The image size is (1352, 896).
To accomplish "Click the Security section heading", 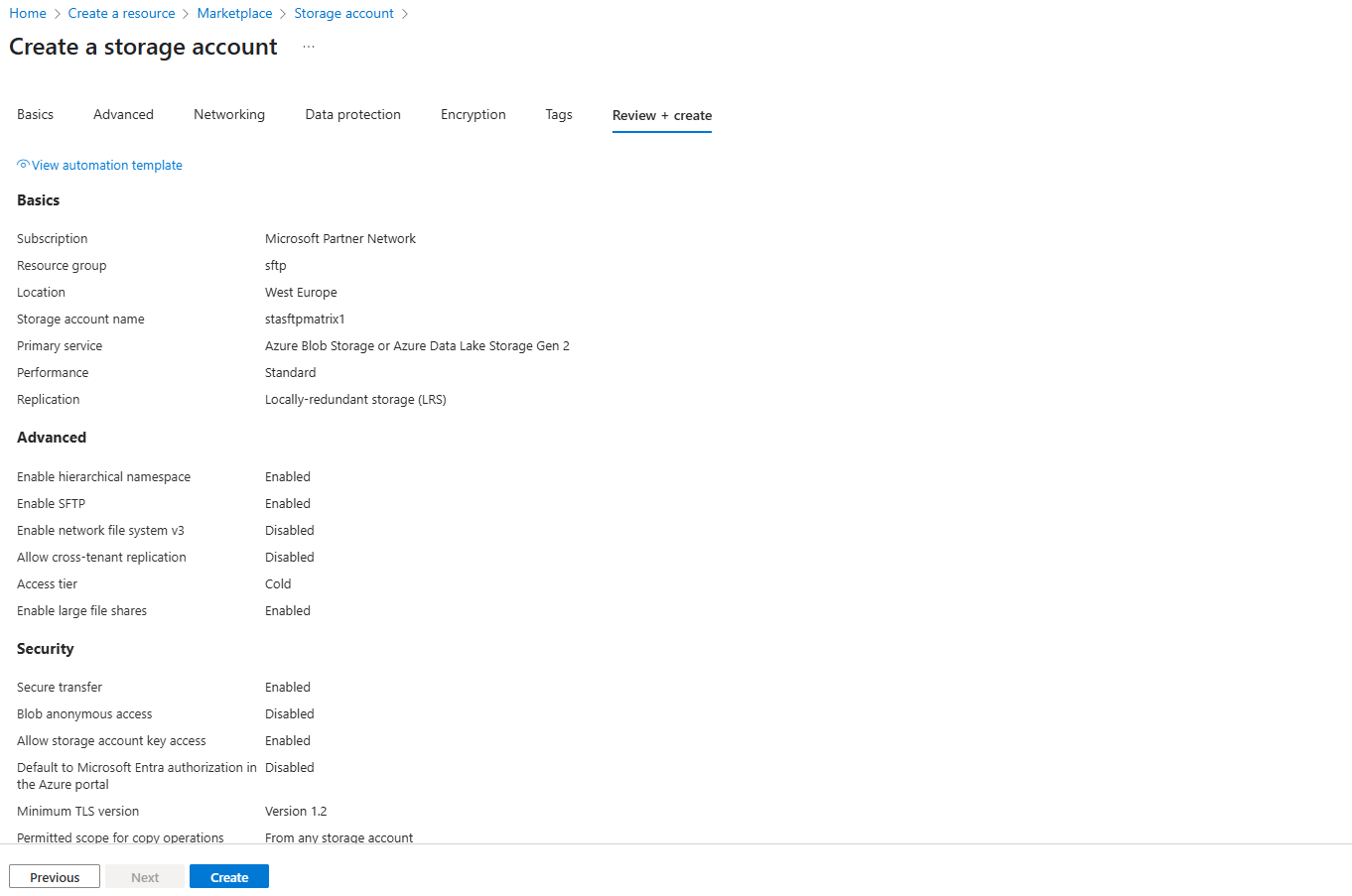I will [46, 649].
